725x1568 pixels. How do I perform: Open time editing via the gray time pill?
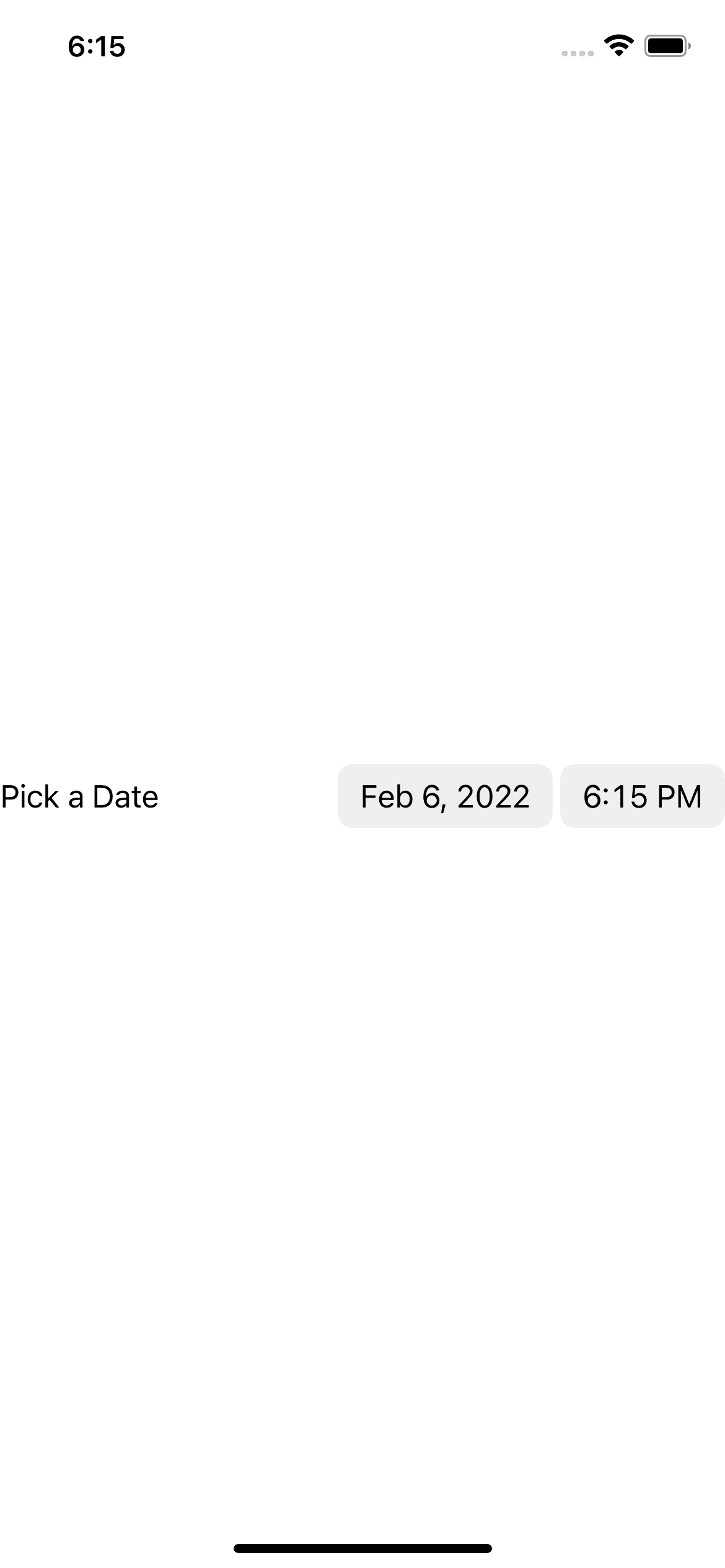pyautogui.click(x=642, y=798)
